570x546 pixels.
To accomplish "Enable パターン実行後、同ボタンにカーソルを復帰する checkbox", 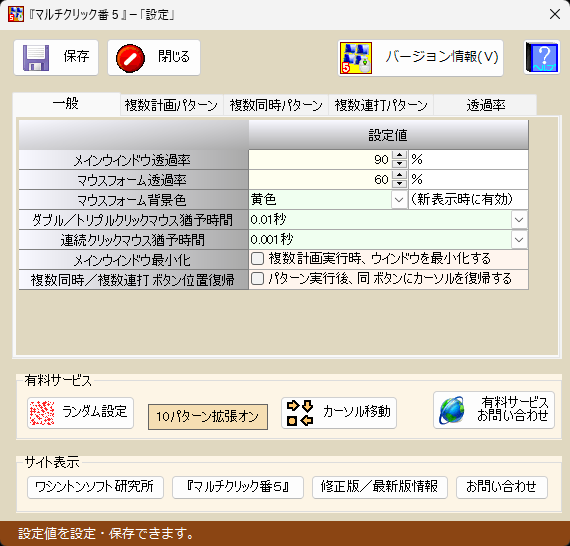I will 257,279.
